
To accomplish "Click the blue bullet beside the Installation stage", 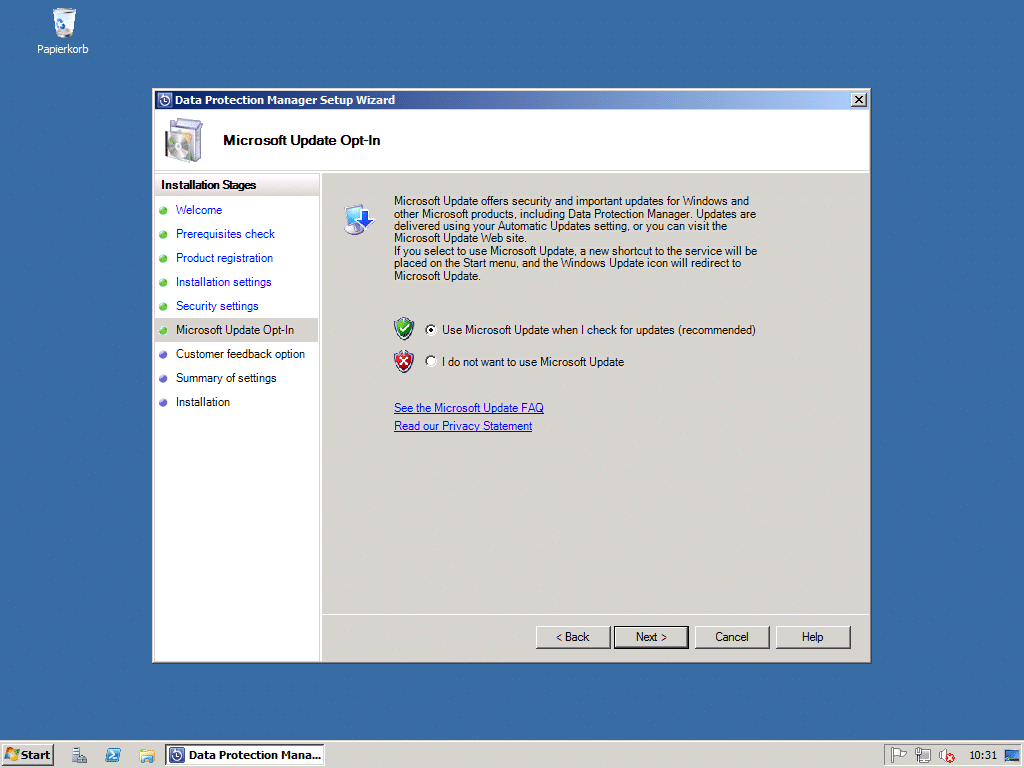I will [x=163, y=402].
